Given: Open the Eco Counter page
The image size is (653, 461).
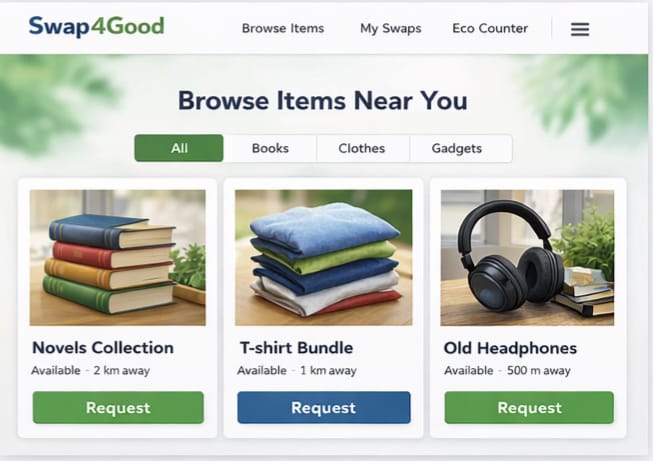Looking at the screenshot, I should pos(490,28).
